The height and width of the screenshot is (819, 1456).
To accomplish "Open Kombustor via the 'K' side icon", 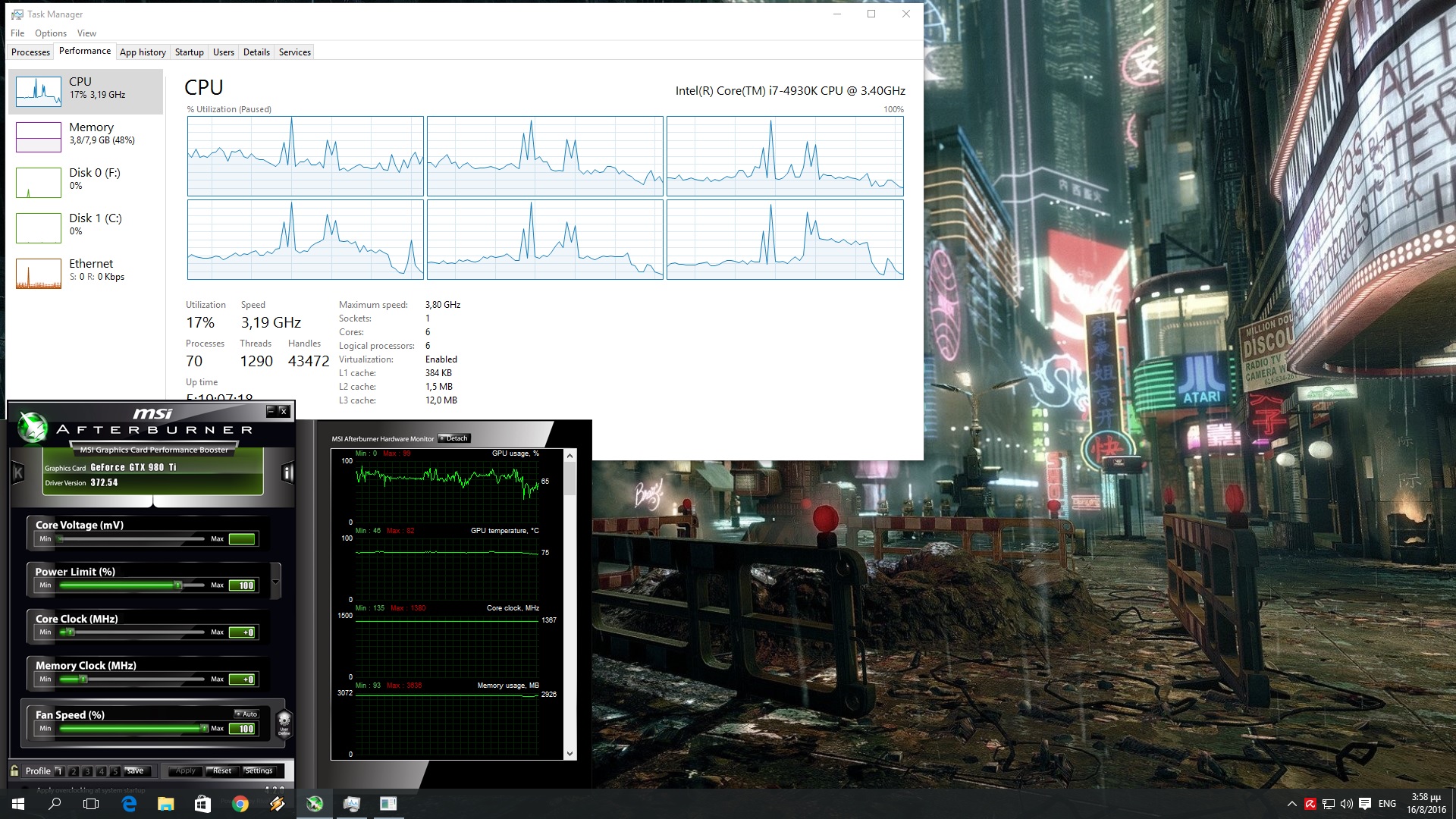I will click(x=18, y=473).
